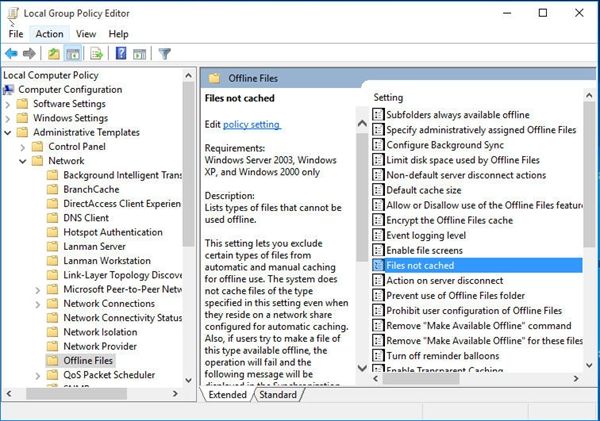
Task: Toggle the Show/Hide Action Pane icon
Action: coord(139,54)
